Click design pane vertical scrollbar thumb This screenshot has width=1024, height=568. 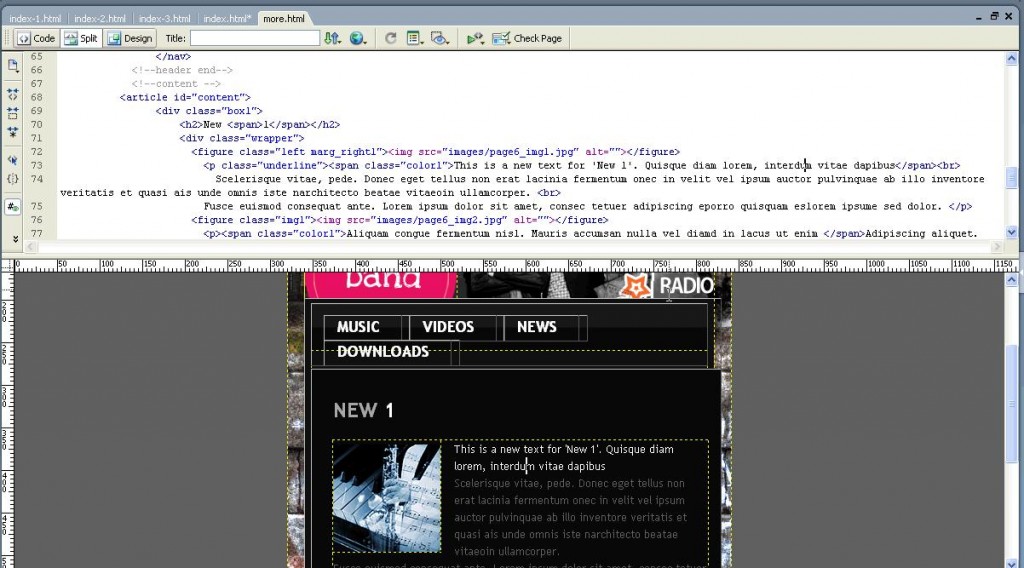pyautogui.click(x=1012, y=405)
